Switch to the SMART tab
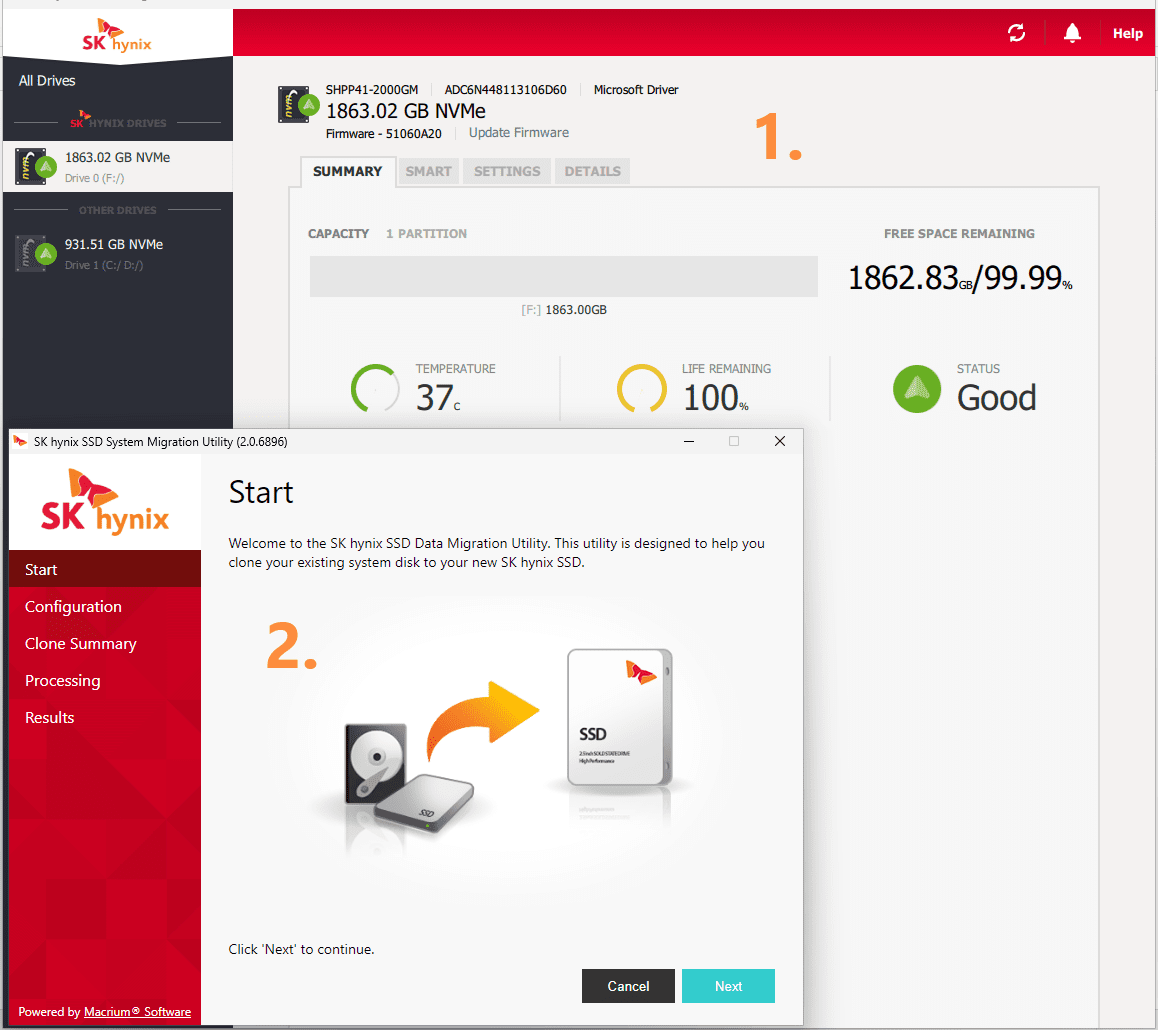1158x1030 pixels. click(x=428, y=171)
